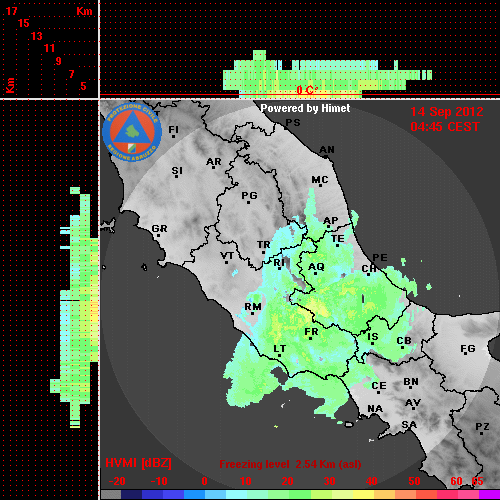This screenshot has width=500, height=500.
Task: Click the 65 value on dBZ scale
Action: (477, 481)
